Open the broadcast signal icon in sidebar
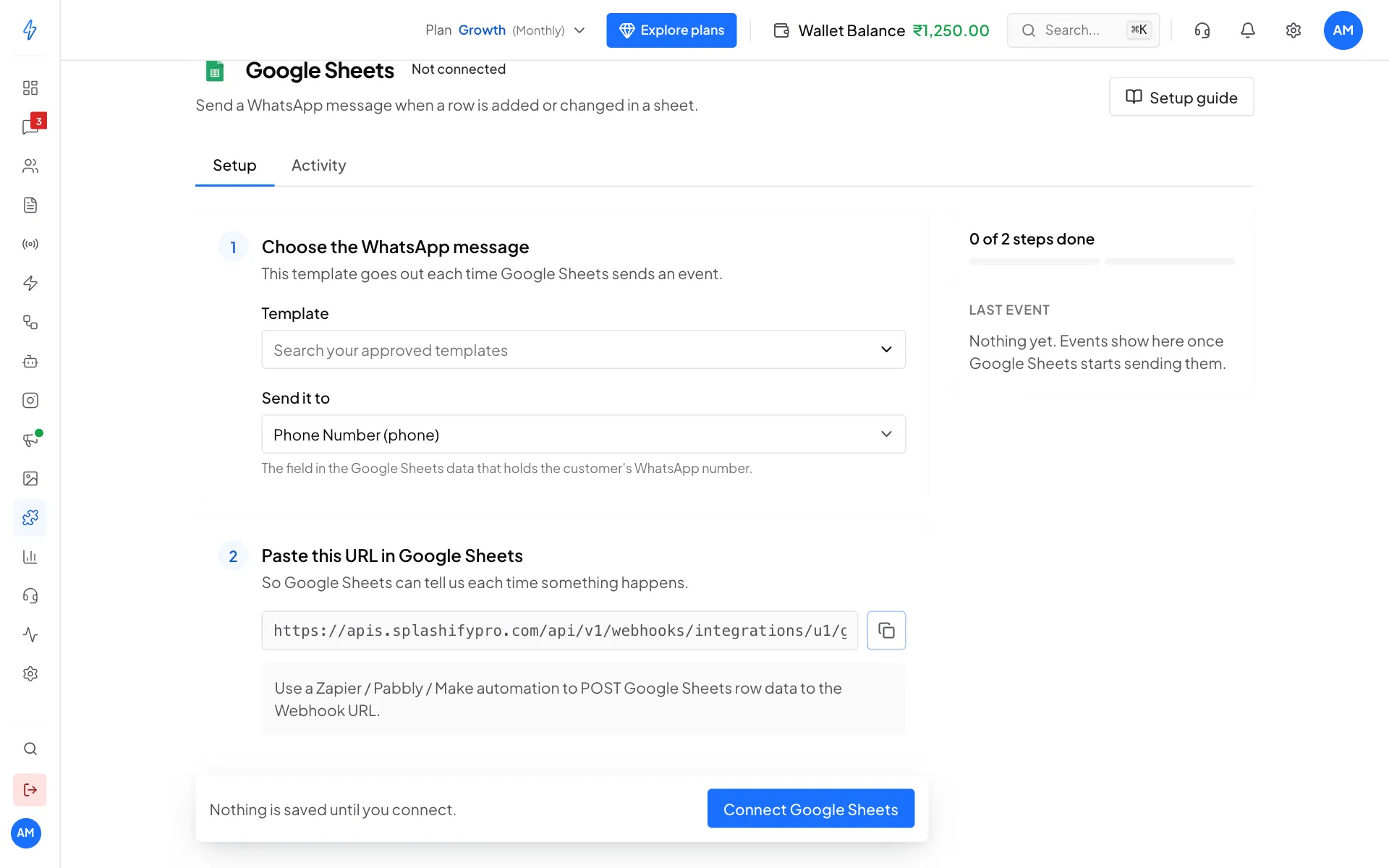This screenshot has height=868, width=1389. pos(30,244)
